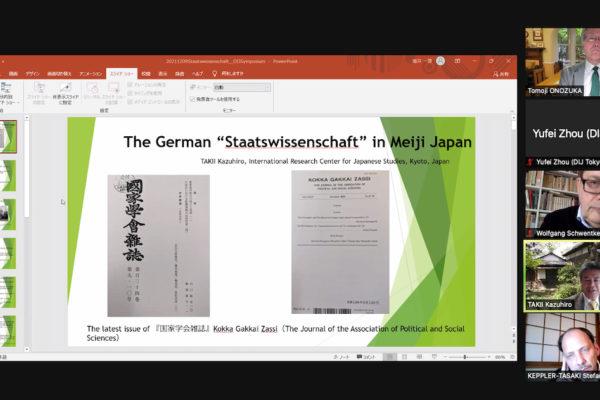Click the main editor scroll-up arrow
600x400 pixels.
pyautogui.click(x=514, y=118)
